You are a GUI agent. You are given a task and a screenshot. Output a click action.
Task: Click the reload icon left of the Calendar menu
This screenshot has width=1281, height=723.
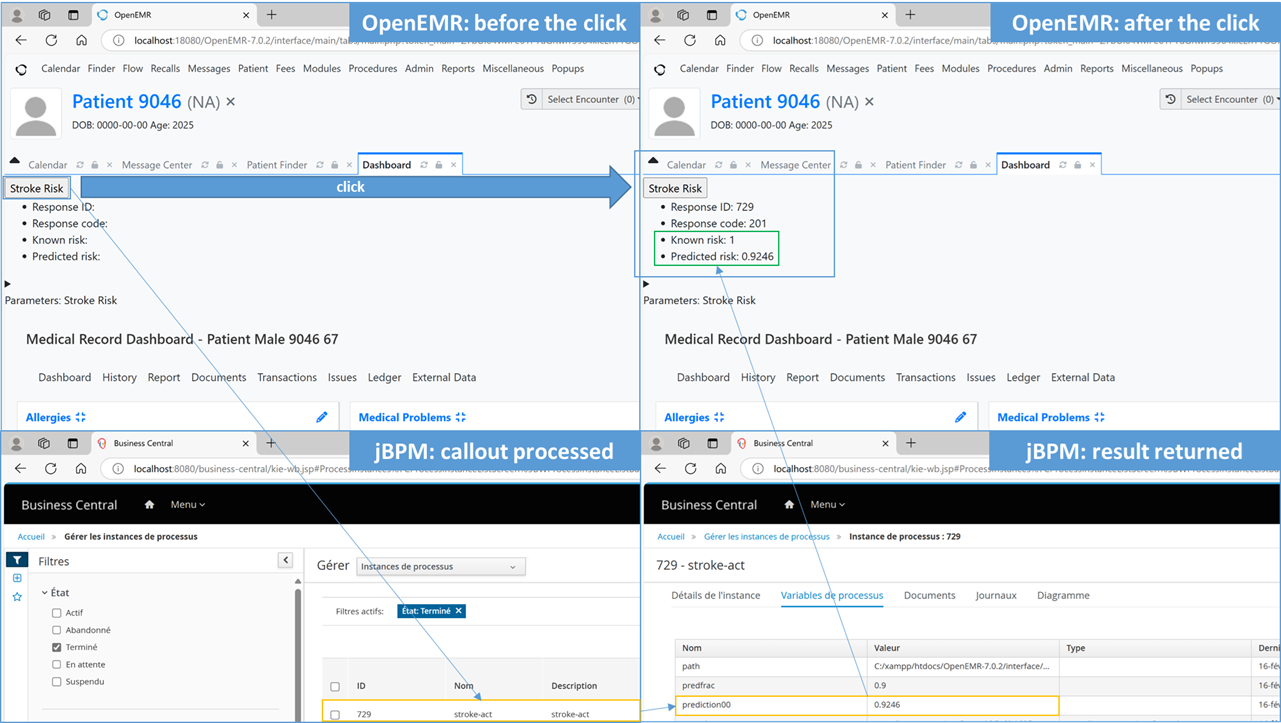point(20,68)
